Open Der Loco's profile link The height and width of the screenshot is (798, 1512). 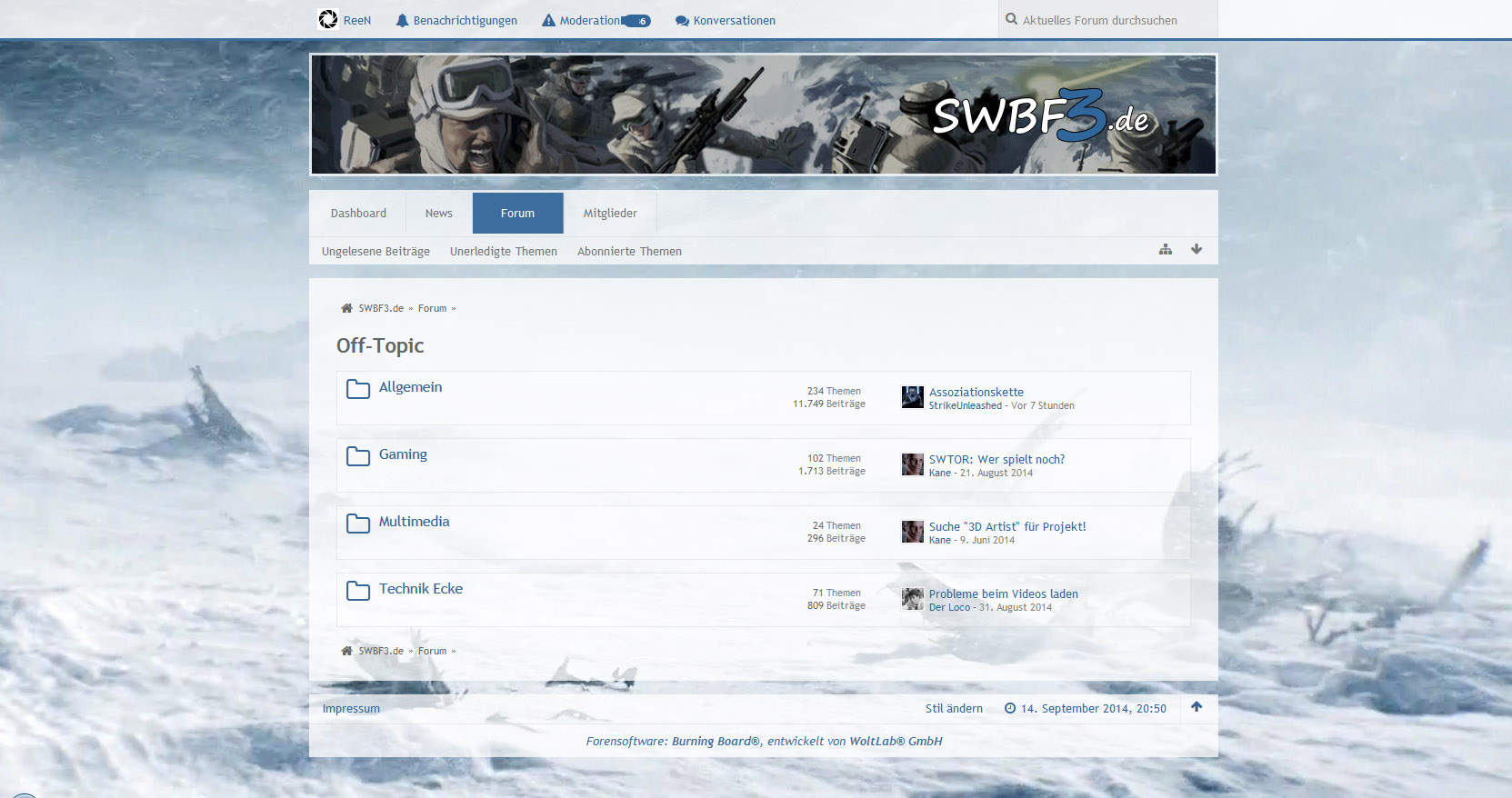950,608
